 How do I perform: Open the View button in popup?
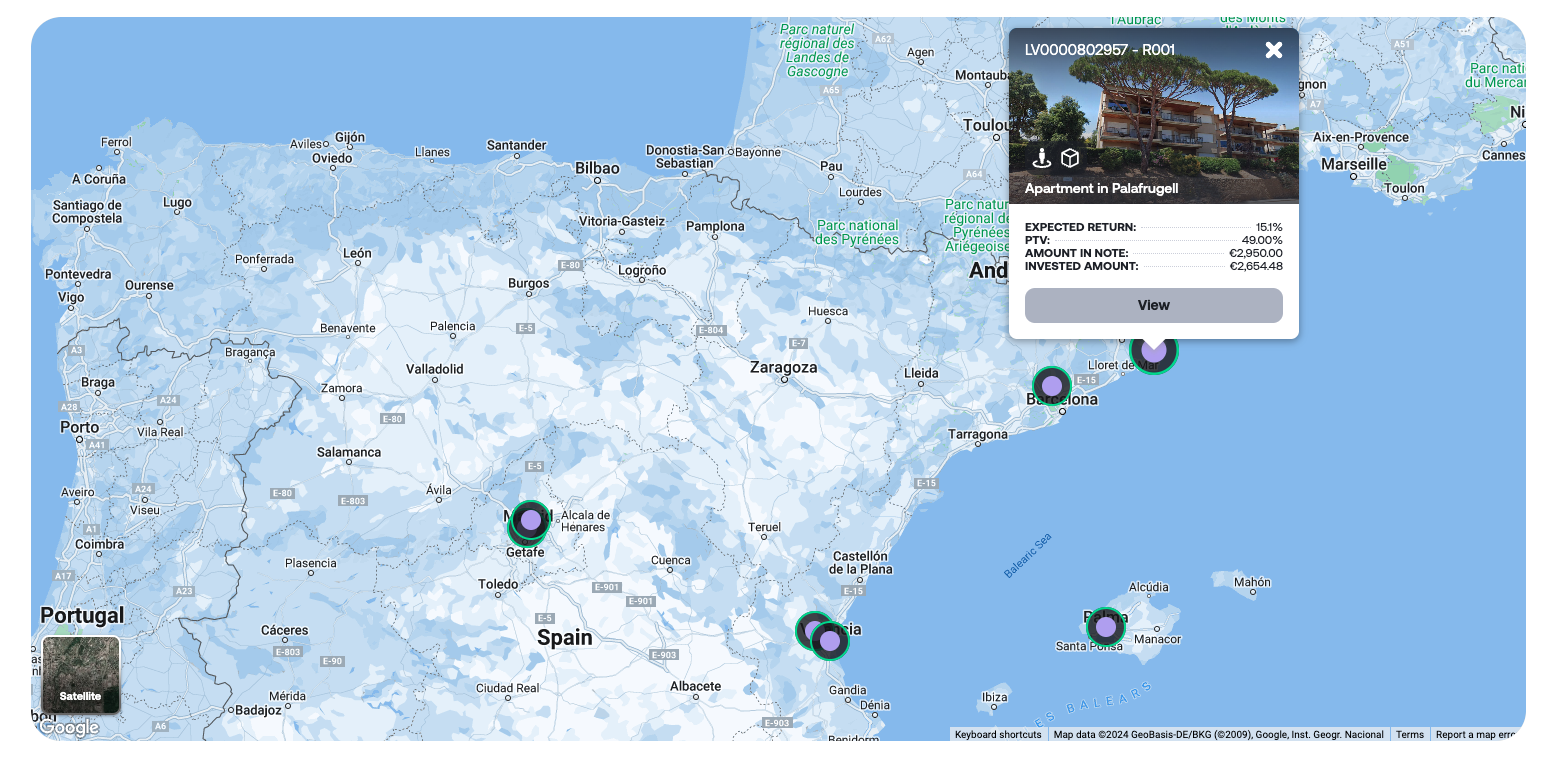point(1153,305)
